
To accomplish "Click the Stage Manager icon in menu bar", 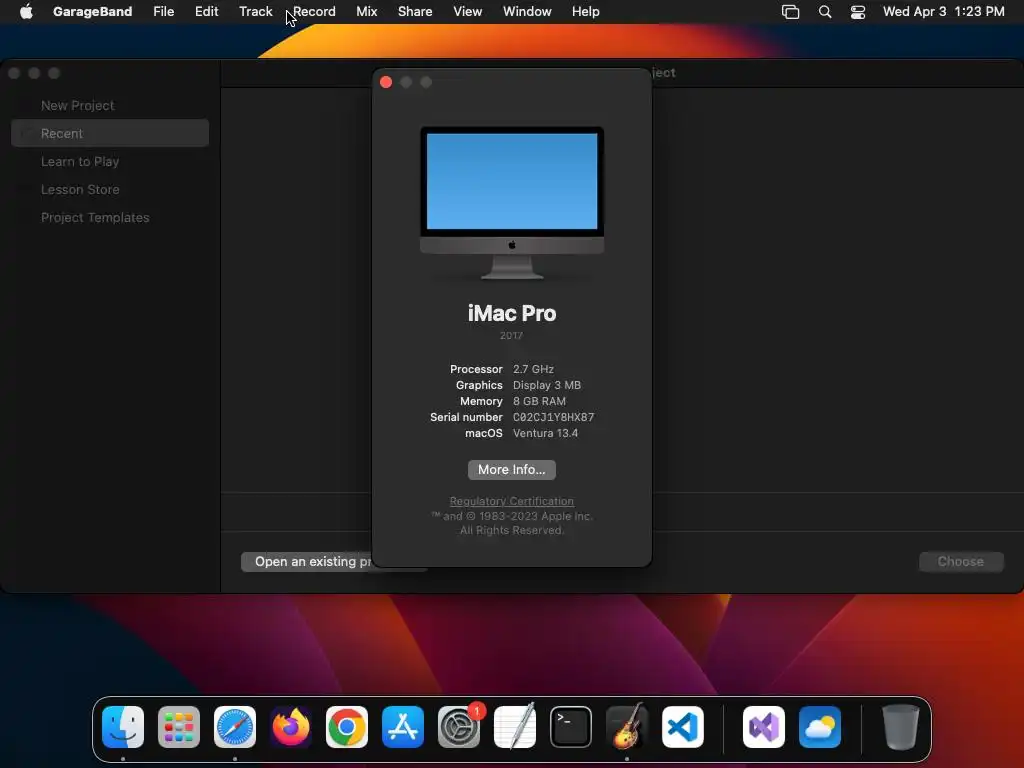I will tap(790, 12).
